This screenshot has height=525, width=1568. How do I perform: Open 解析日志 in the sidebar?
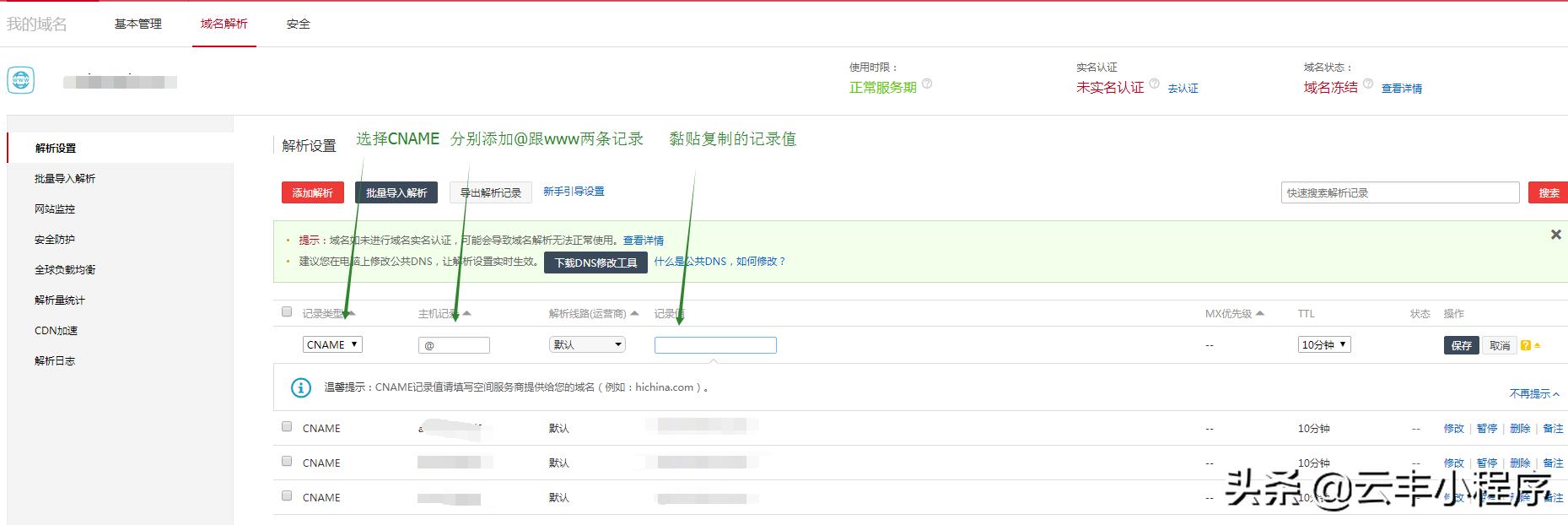point(55,360)
